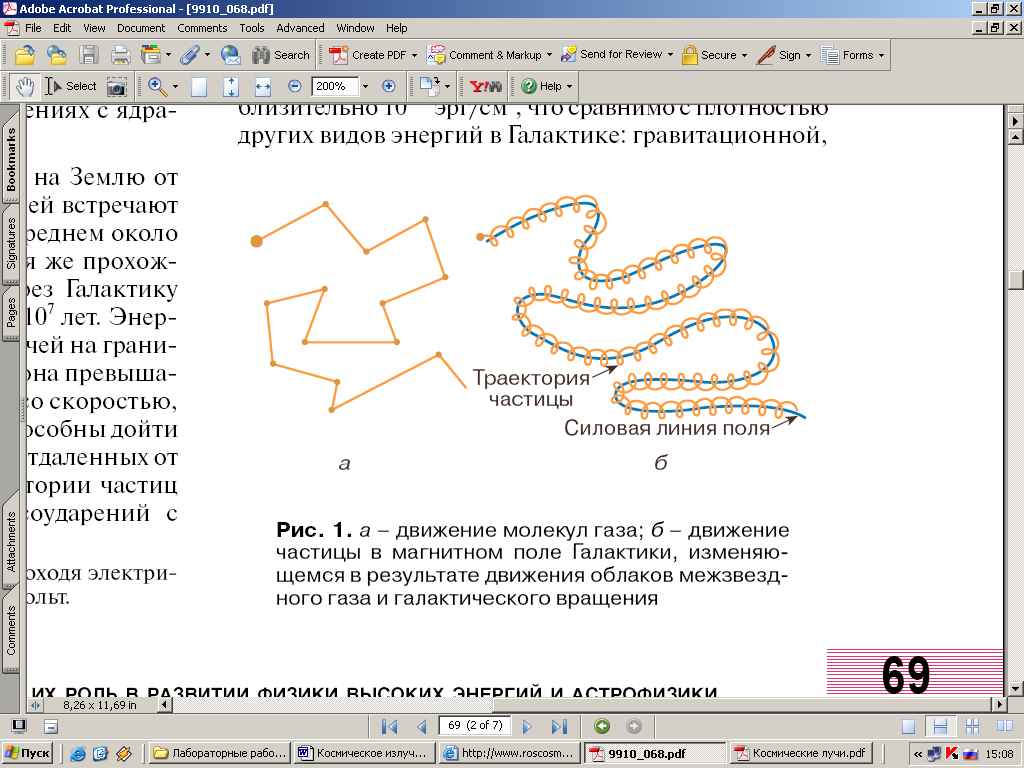Open the Window menu

click(355, 28)
